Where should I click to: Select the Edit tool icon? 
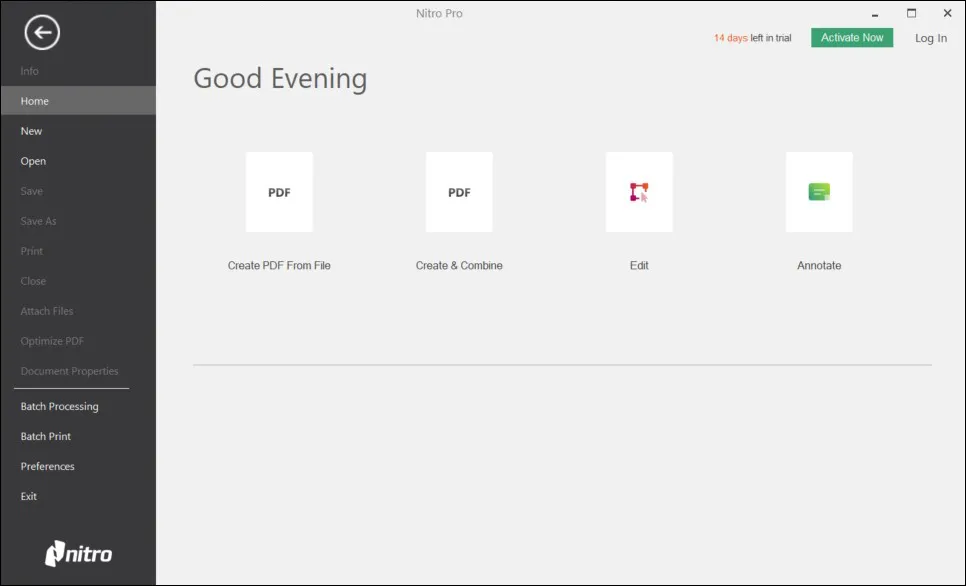(639, 193)
